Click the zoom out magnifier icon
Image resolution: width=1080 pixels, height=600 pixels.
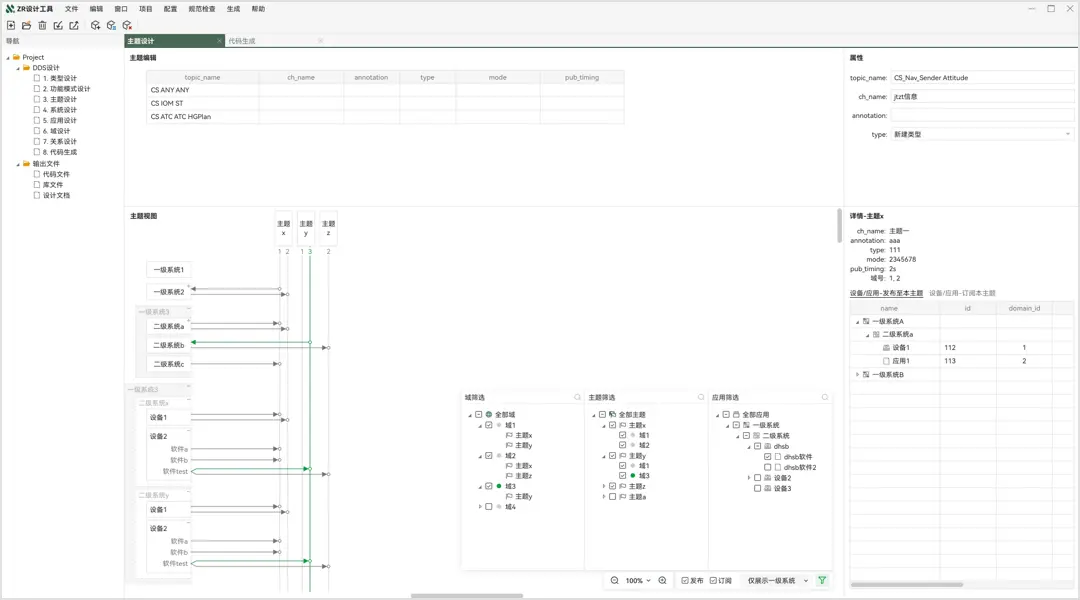[x=615, y=581]
